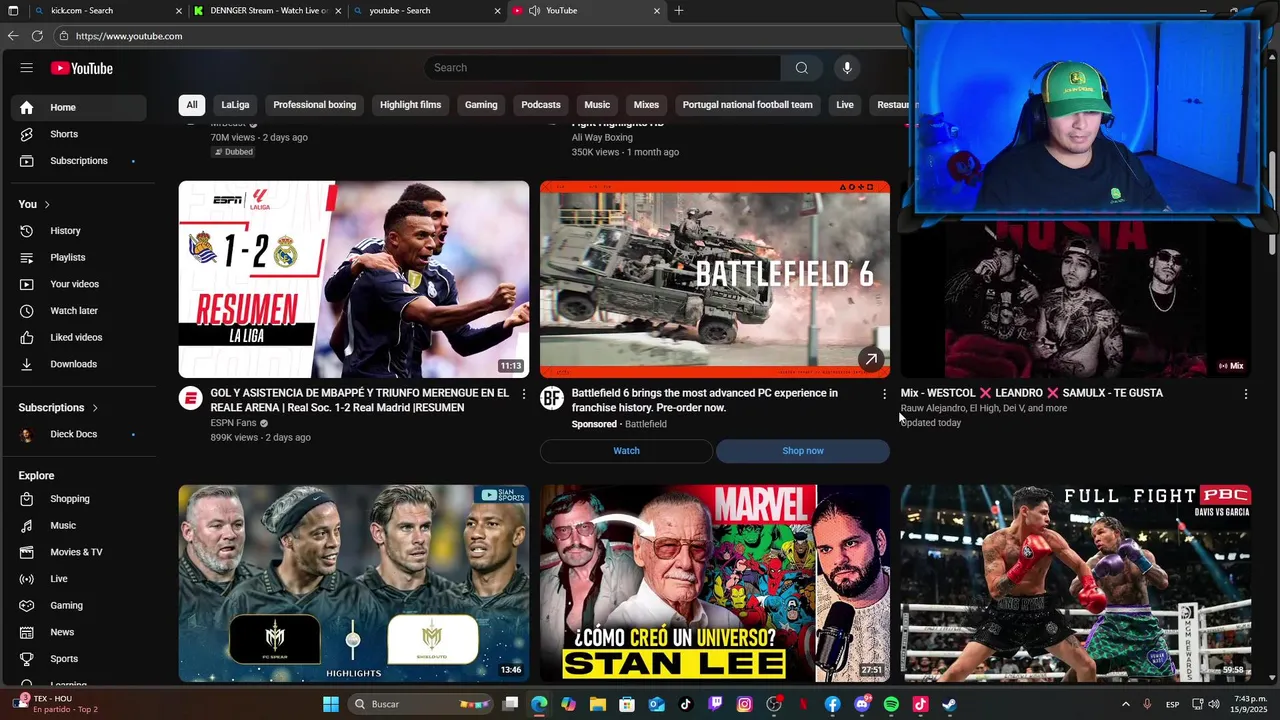Open options for the Battlefield 6 ad

pos(884,394)
